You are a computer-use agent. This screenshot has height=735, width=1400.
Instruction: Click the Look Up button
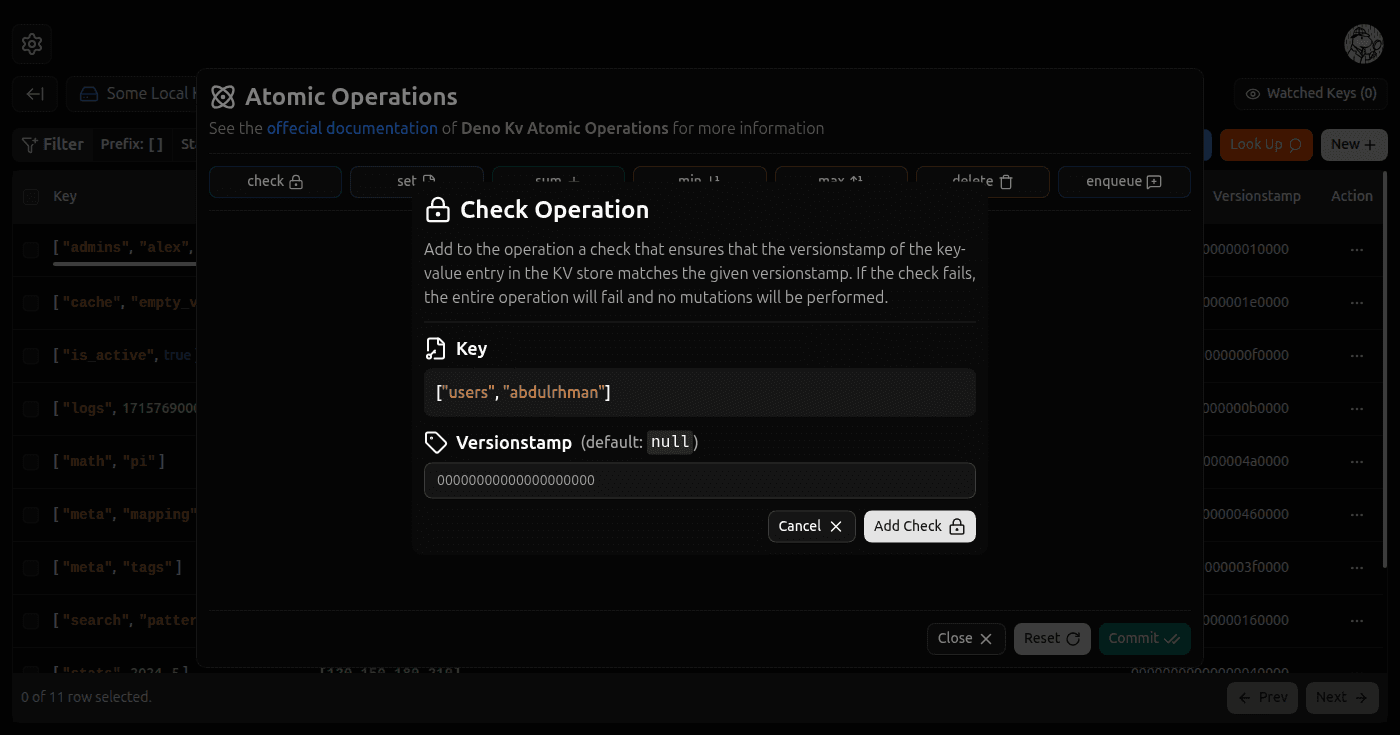1266,145
